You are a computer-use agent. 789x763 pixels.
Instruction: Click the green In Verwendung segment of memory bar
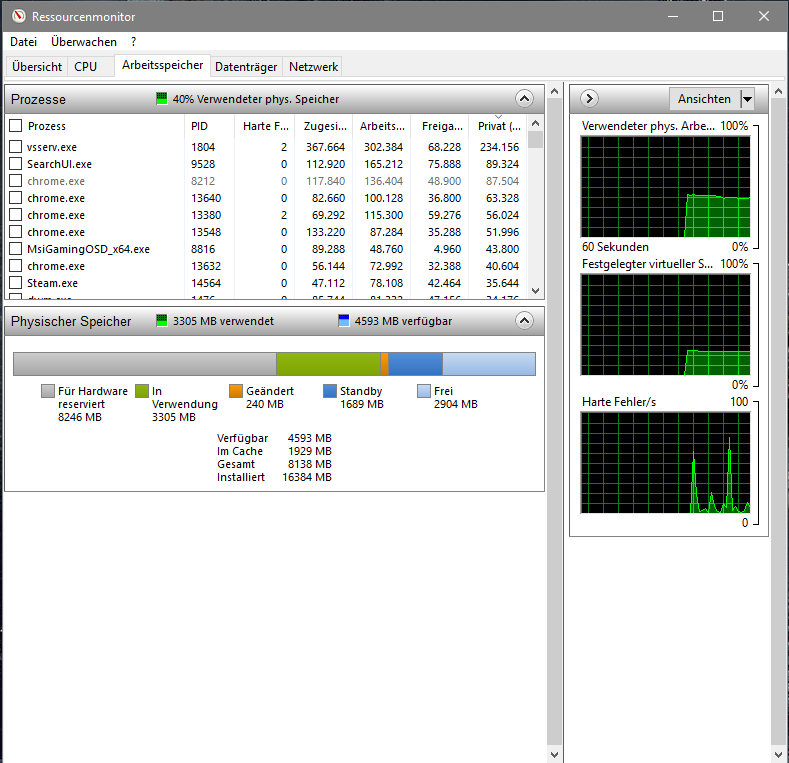pyautogui.click(x=329, y=364)
